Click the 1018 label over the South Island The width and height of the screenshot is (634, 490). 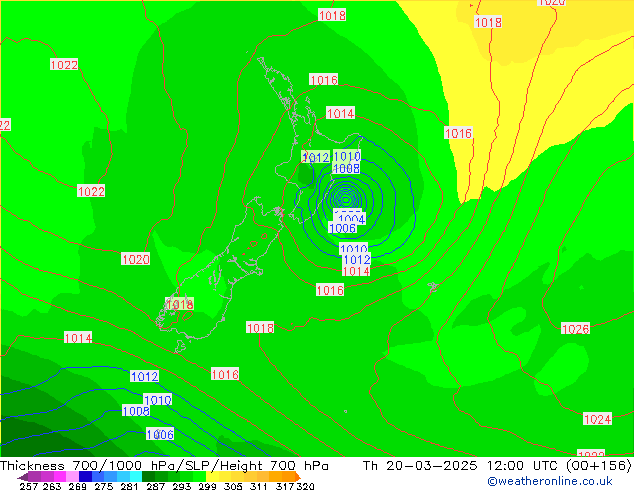(180, 304)
